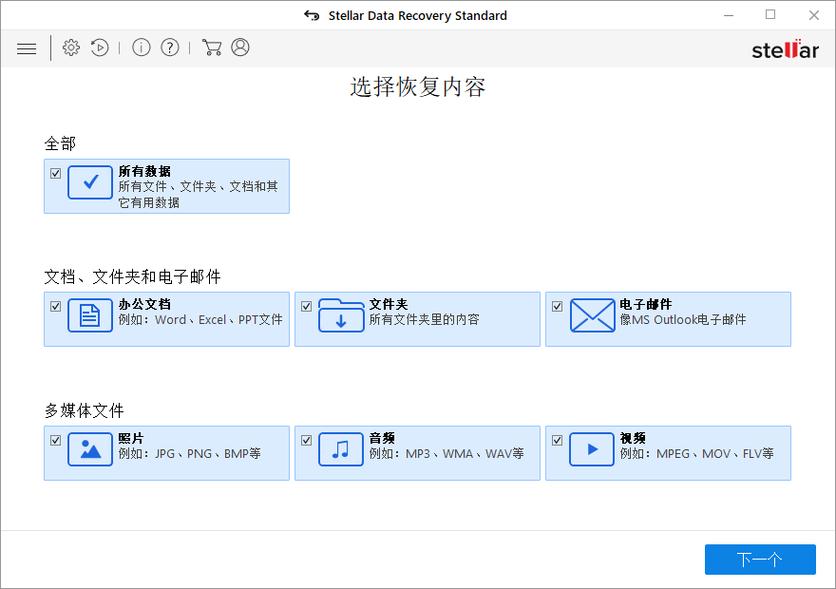The height and width of the screenshot is (589, 836).
Task: Click the stellar logo
Action: tap(785, 50)
